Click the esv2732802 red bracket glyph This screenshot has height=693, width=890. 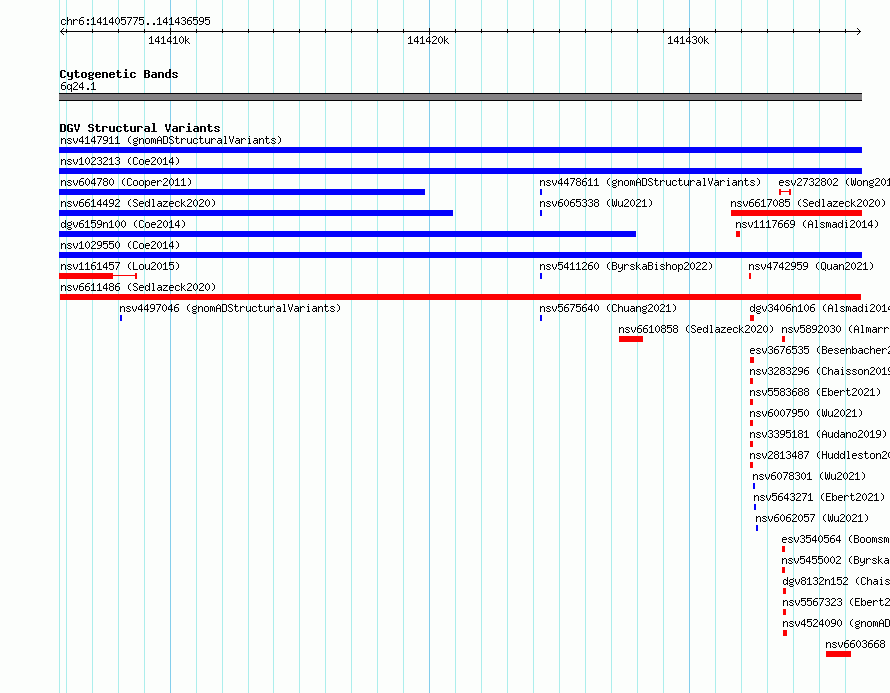(785, 192)
